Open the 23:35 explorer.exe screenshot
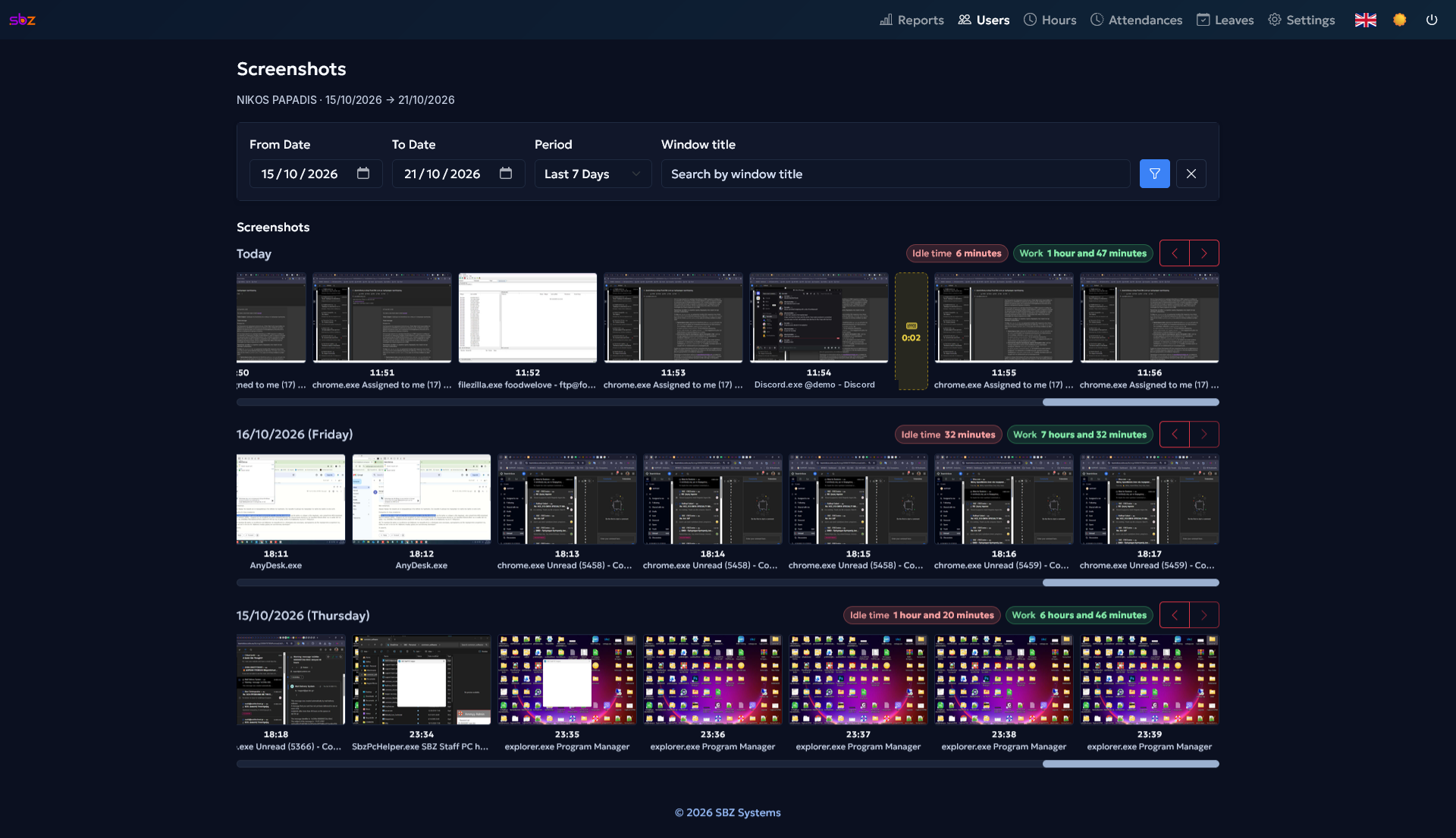 [x=566, y=680]
